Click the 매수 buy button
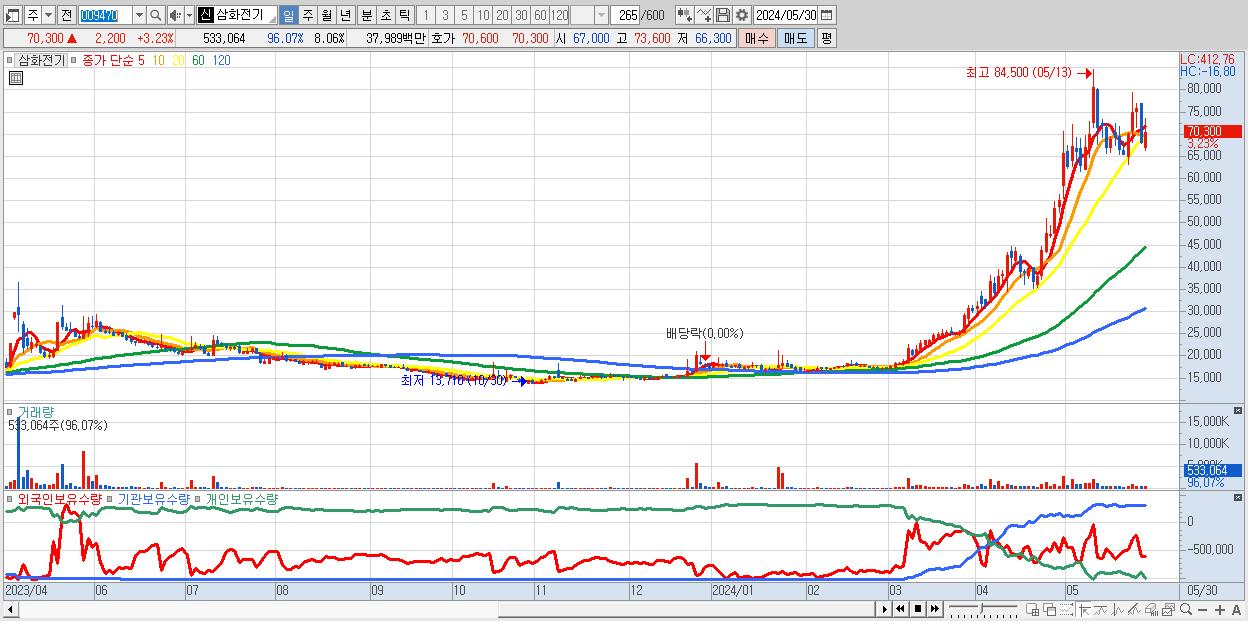The height and width of the screenshot is (621, 1248). [757, 38]
